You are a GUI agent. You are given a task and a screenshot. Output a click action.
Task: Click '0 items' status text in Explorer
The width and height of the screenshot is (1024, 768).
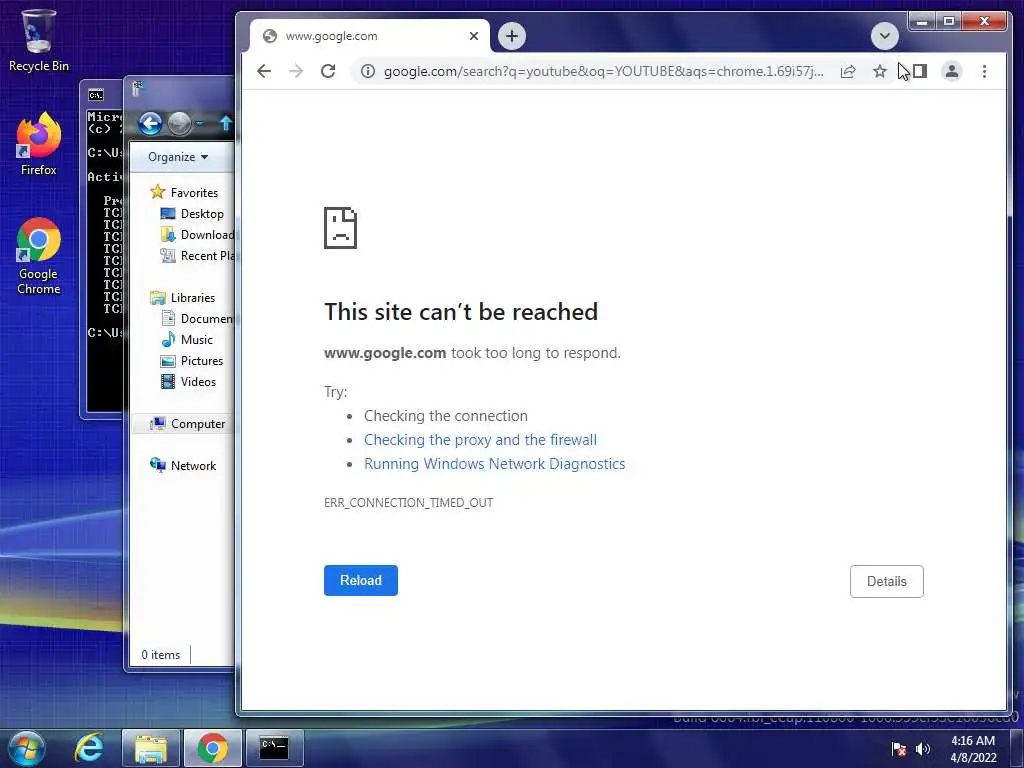click(x=161, y=654)
